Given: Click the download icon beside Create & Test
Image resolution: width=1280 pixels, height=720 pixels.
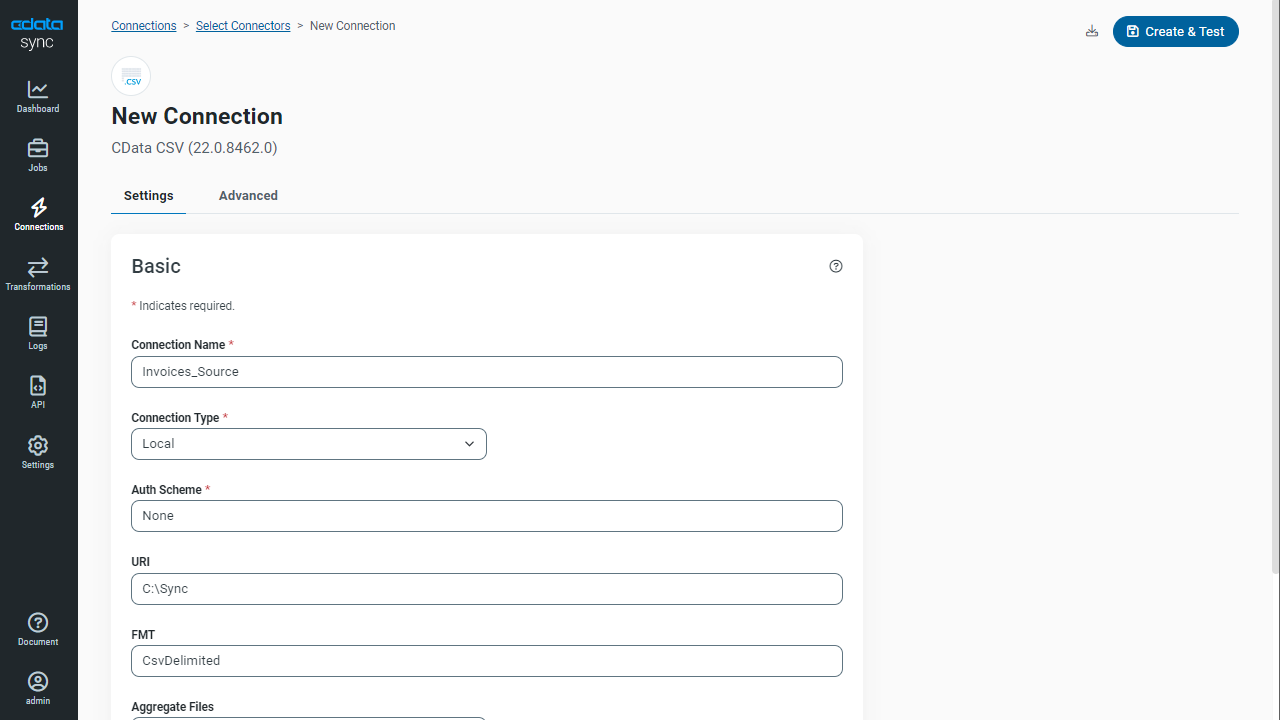Looking at the screenshot, I should coord(1092,32).
